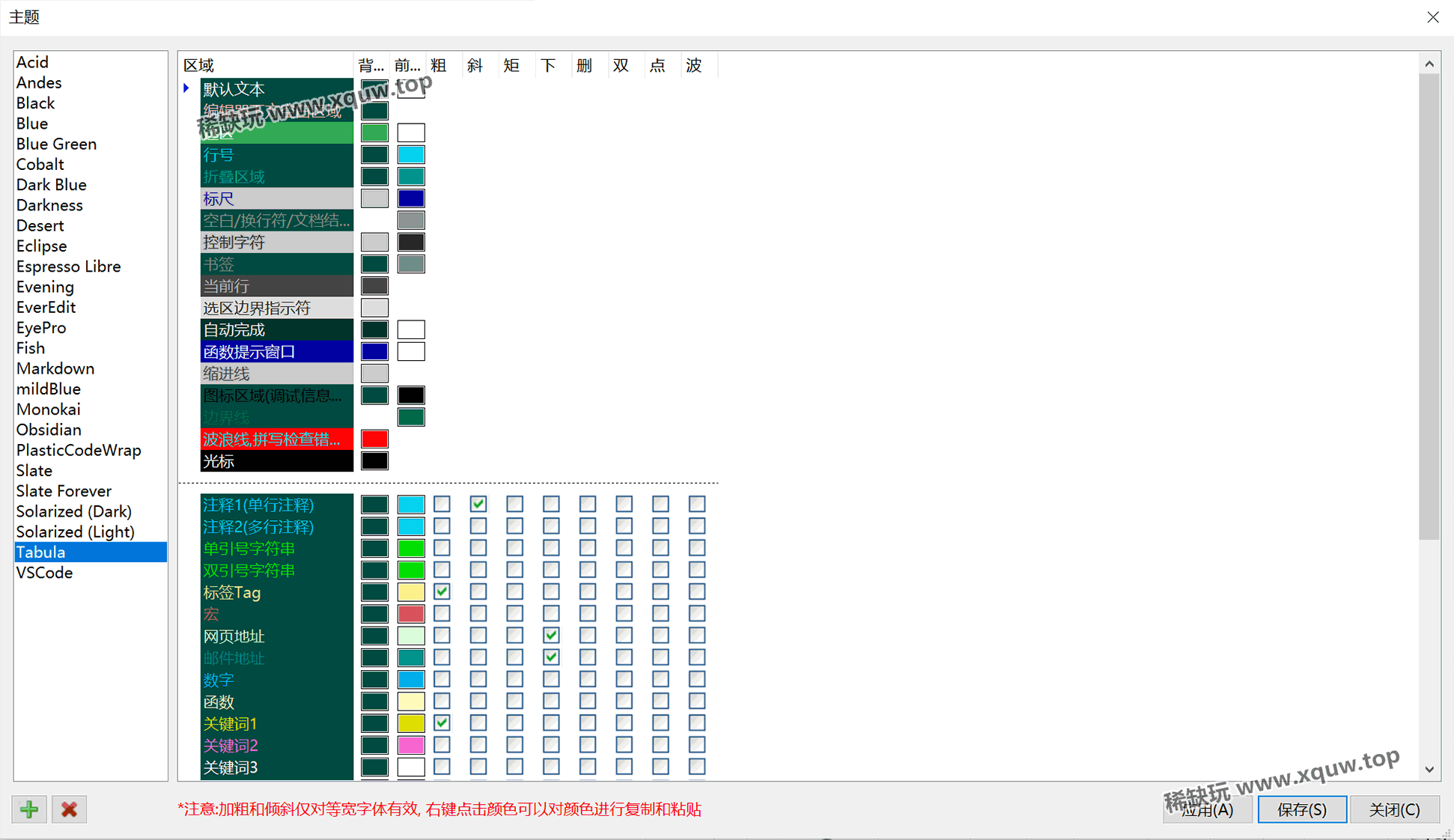Open blue foreground swatch for 标尺
Screen dimensions: 1454x840
click(411, 198)
